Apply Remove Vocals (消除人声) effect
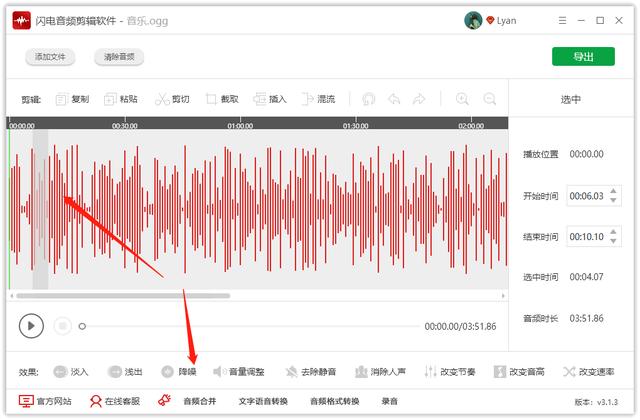 click(x=380, y=371)
